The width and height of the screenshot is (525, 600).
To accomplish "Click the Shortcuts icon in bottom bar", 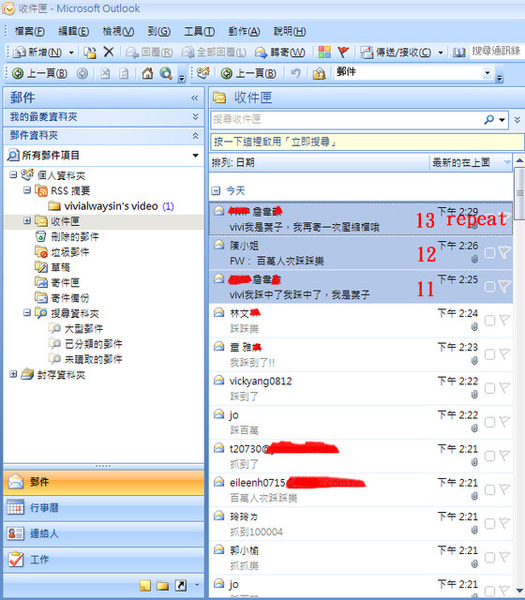I will coord(181,585).
